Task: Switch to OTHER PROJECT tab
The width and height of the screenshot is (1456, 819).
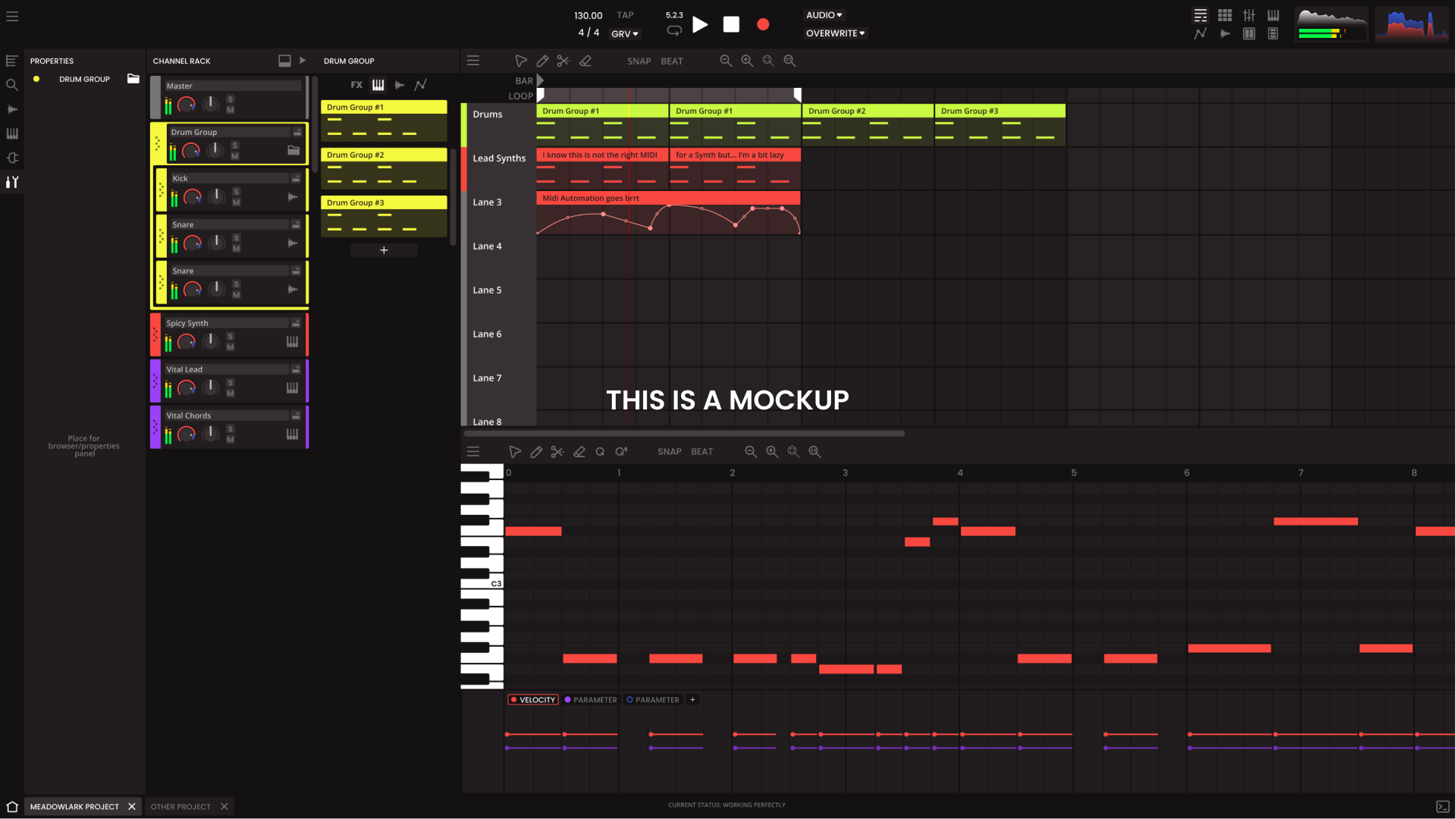Action: click(180, 806)
